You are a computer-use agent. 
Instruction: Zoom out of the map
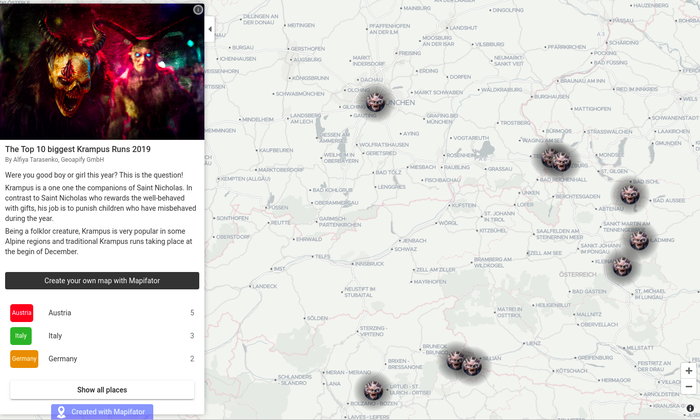(688, 387)
